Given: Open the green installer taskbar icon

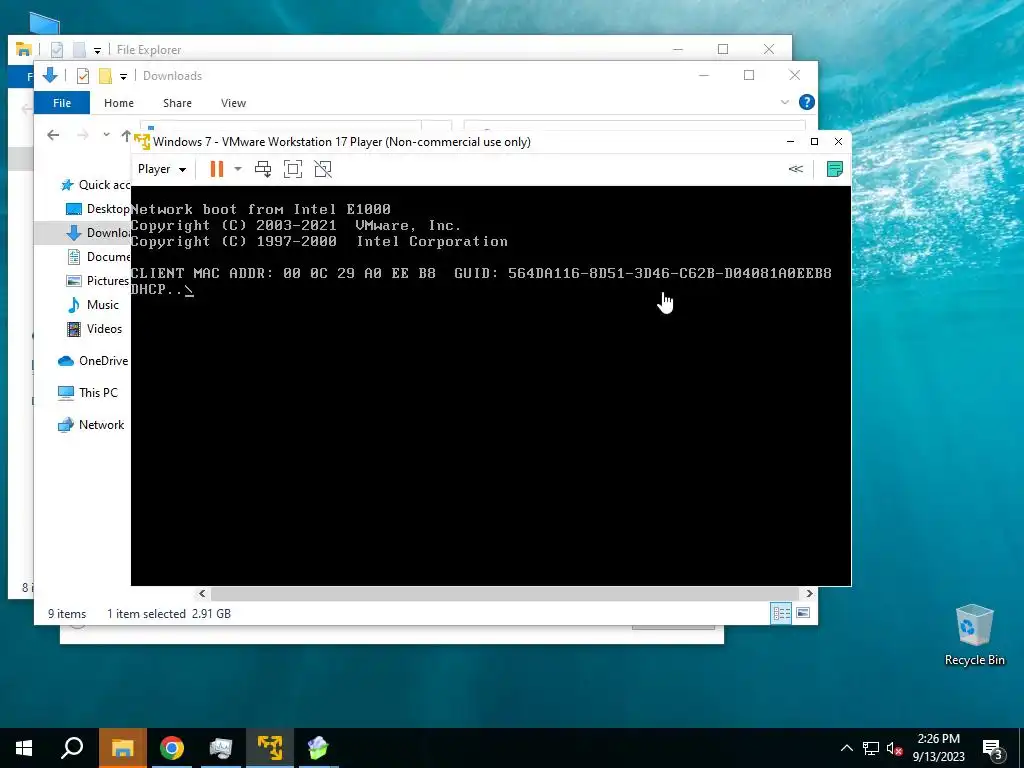Looking at the screenshot, I should [318, 748].
